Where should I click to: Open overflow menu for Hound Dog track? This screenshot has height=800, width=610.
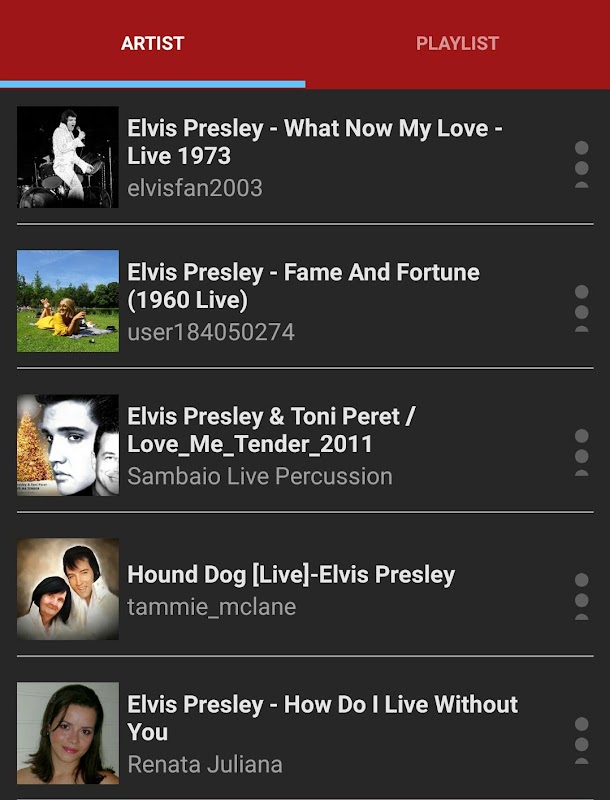point(581,595)
